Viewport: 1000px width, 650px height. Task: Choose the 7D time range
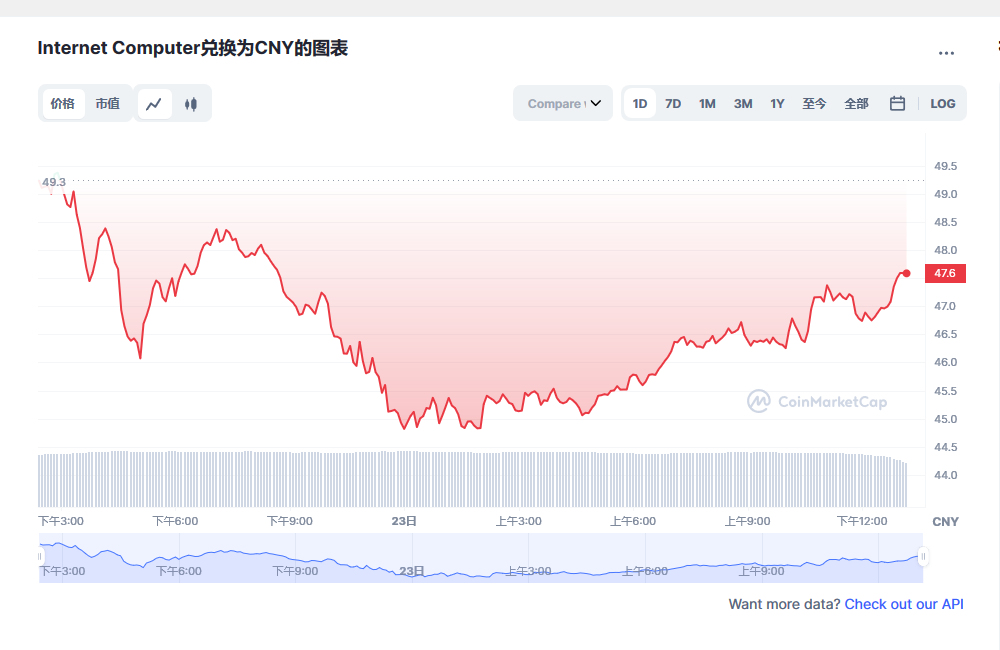673,103
